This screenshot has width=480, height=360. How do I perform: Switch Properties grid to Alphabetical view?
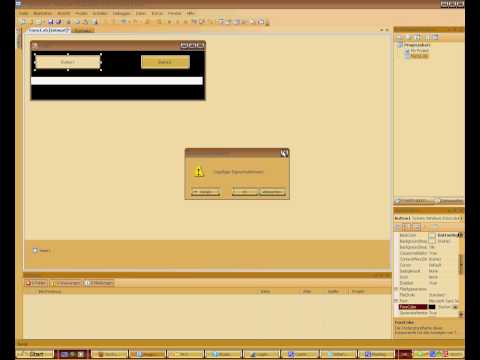pos(405,227)
